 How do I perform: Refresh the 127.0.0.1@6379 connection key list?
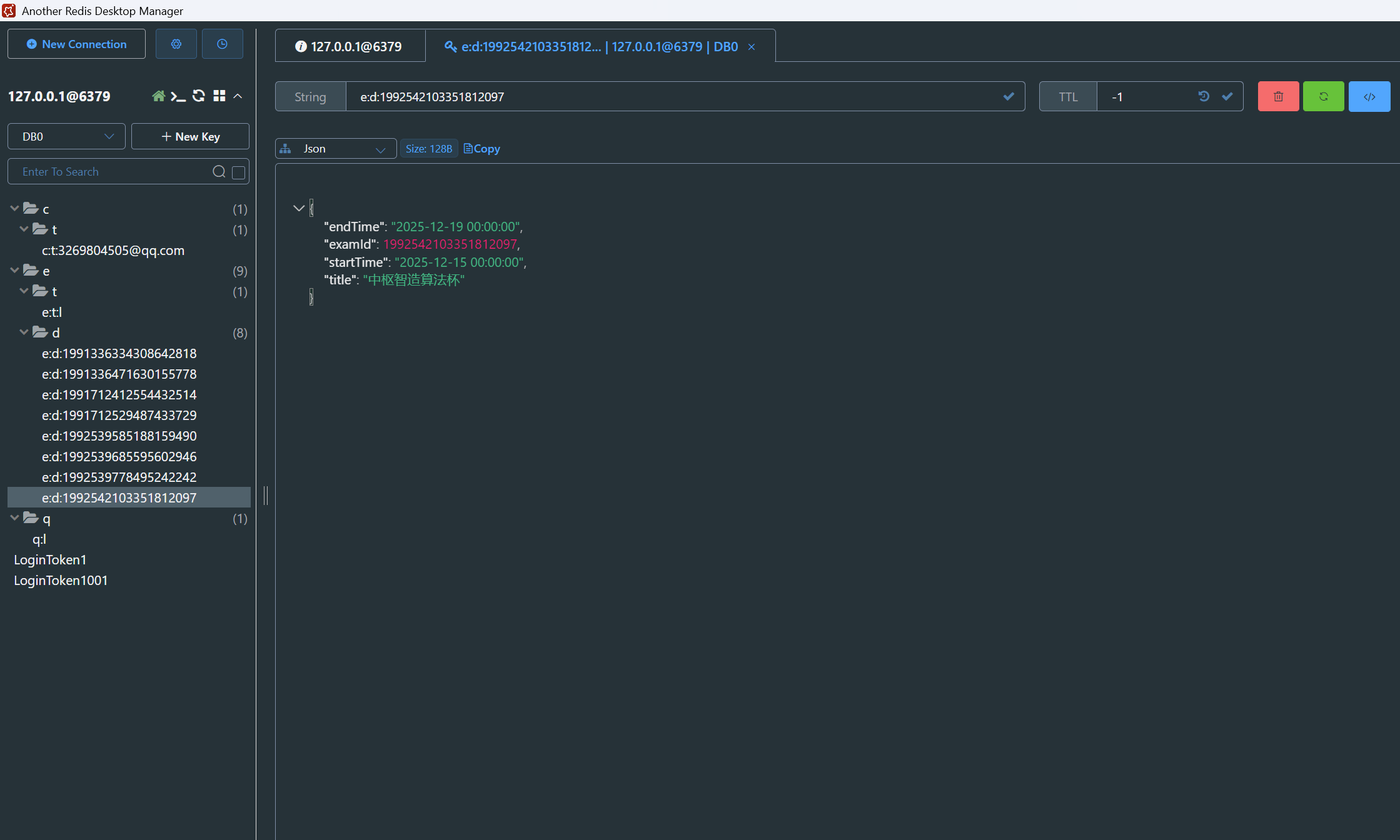click(199, 96)
